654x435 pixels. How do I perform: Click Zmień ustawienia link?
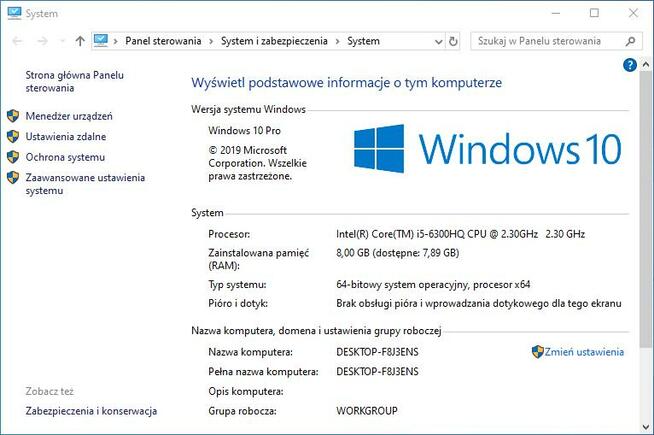click(584, 352)
